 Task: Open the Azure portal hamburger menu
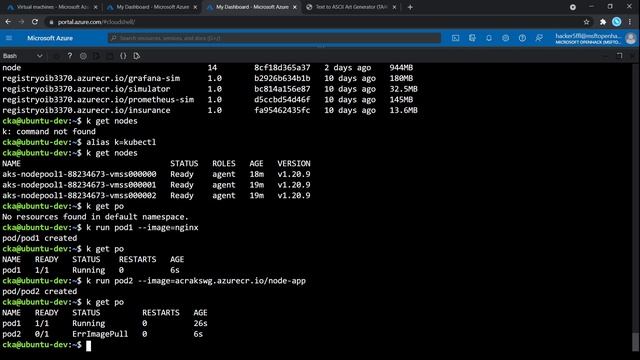click(x=9, y=38)
